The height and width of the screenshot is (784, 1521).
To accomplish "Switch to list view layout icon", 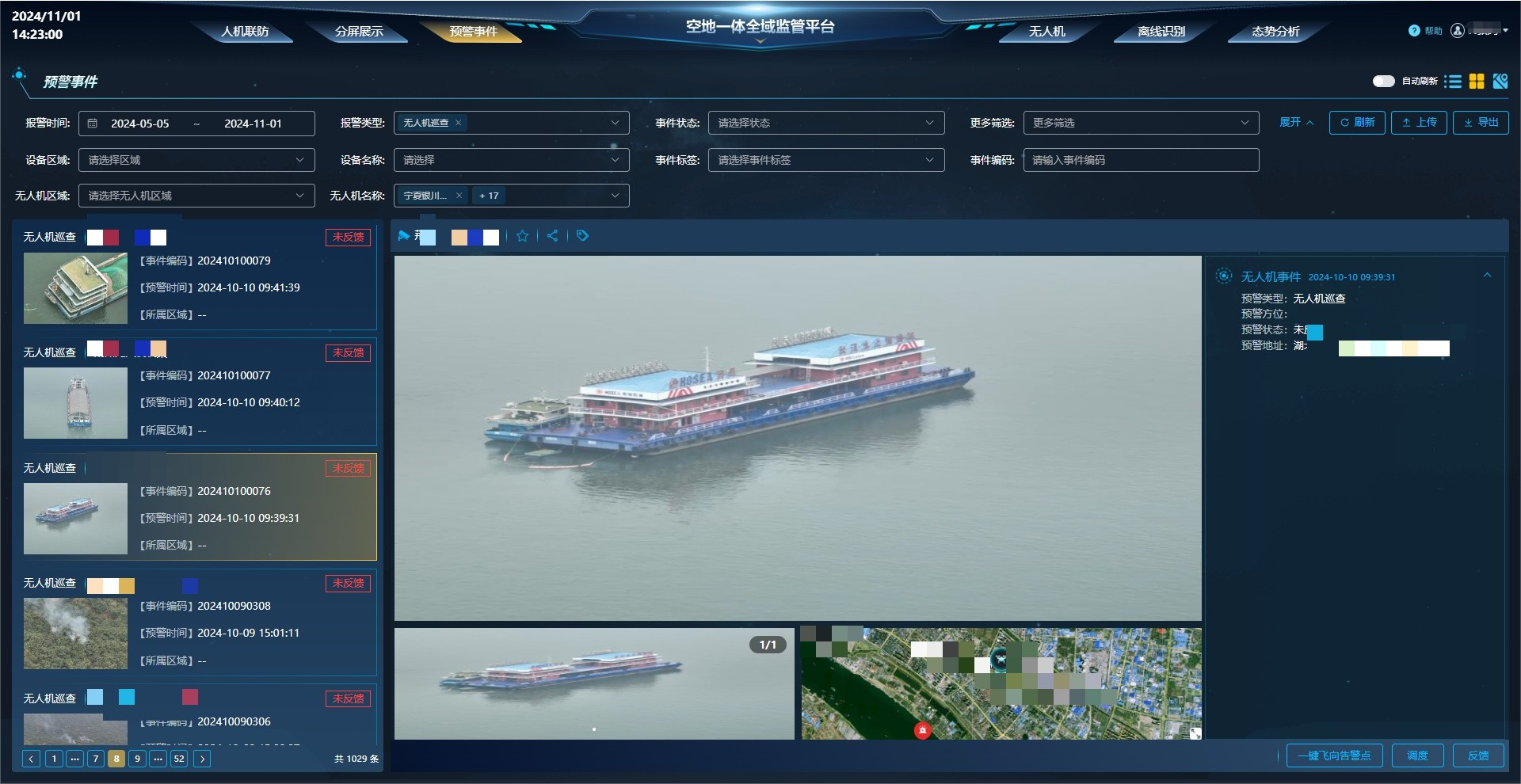I will 1452,82.
